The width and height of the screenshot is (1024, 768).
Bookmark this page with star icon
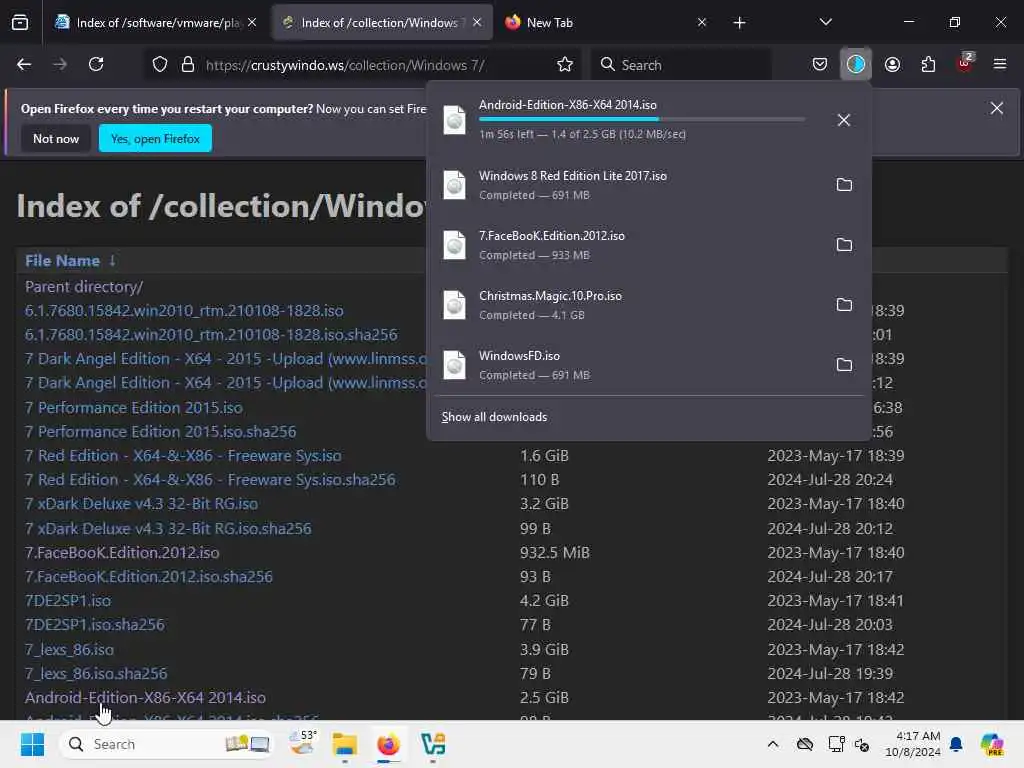(x=565, y=65)
